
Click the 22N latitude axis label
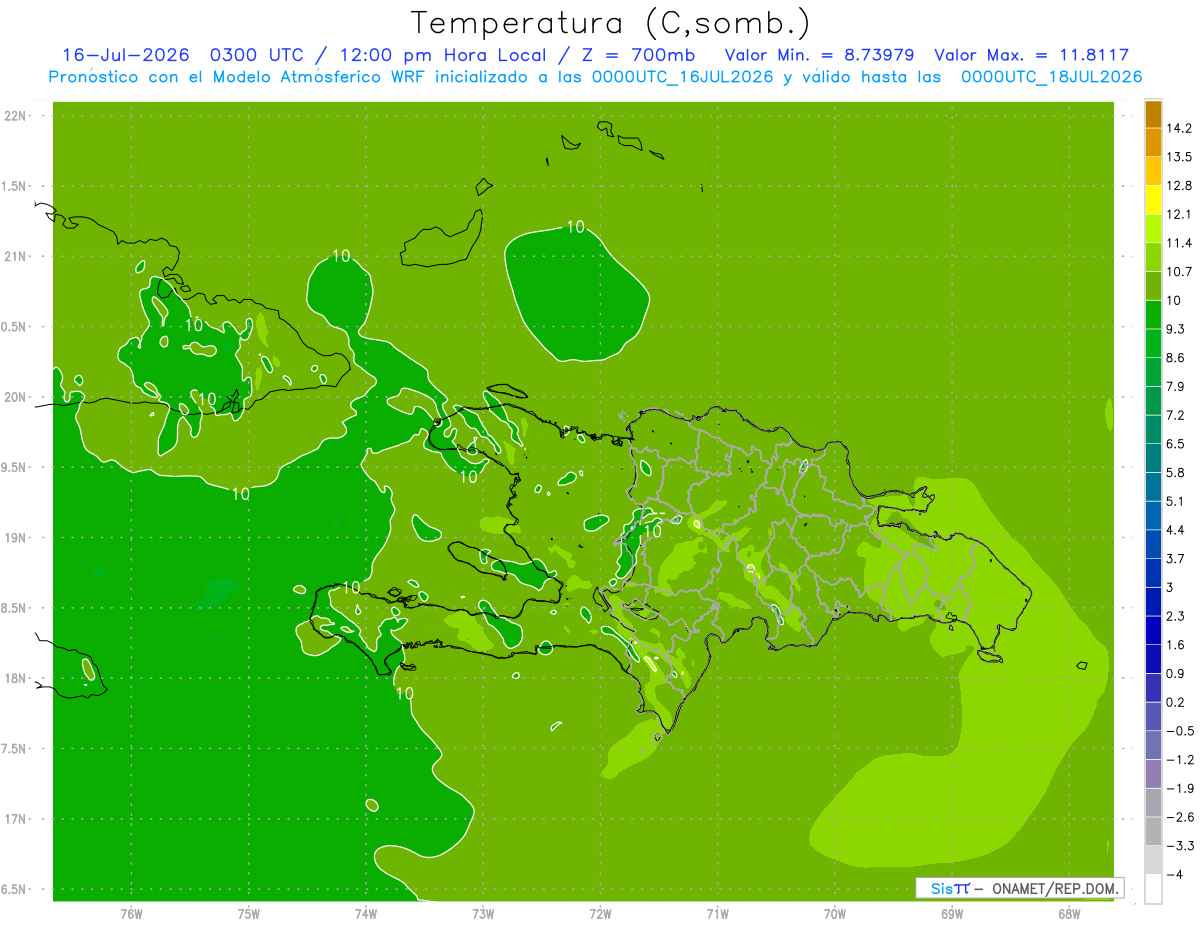coord(16,116)
